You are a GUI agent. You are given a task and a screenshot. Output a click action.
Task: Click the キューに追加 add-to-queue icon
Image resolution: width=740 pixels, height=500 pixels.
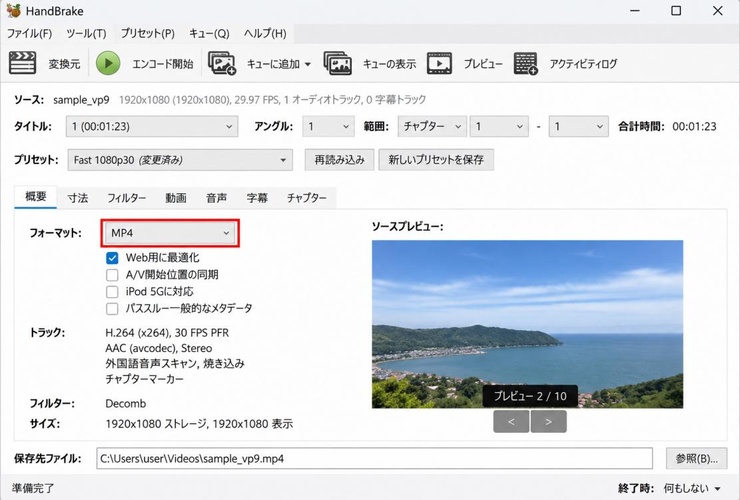point(222,63)
